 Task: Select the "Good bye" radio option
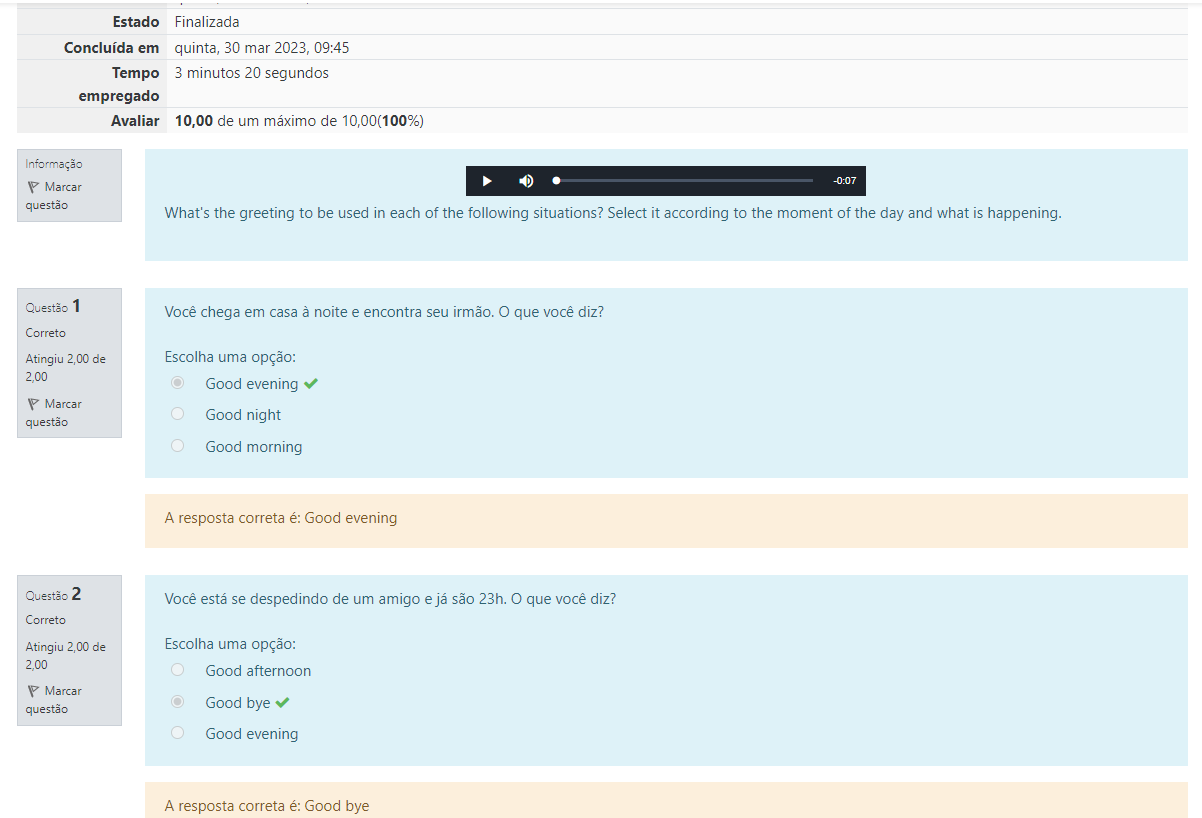pyautogui.click(x=178, y=702)
